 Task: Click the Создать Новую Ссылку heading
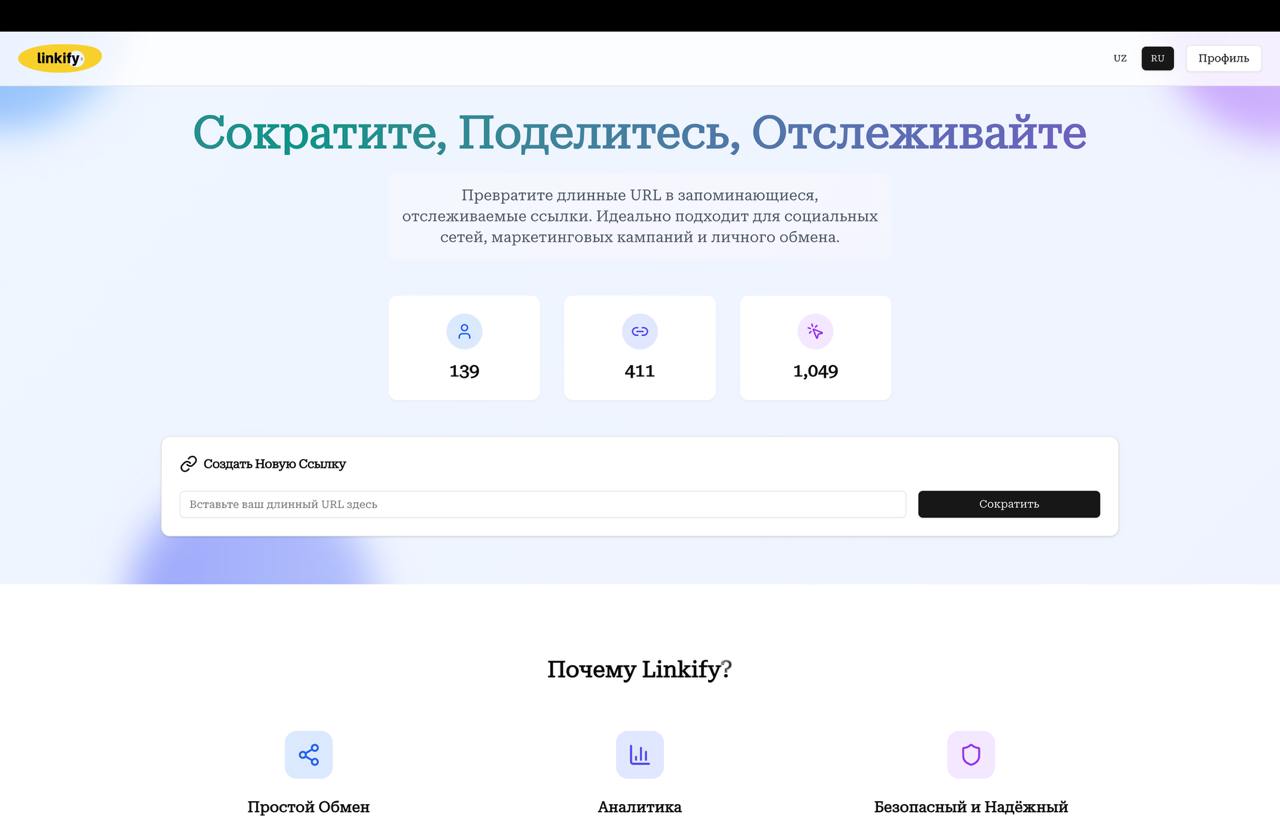pos(275,464)
